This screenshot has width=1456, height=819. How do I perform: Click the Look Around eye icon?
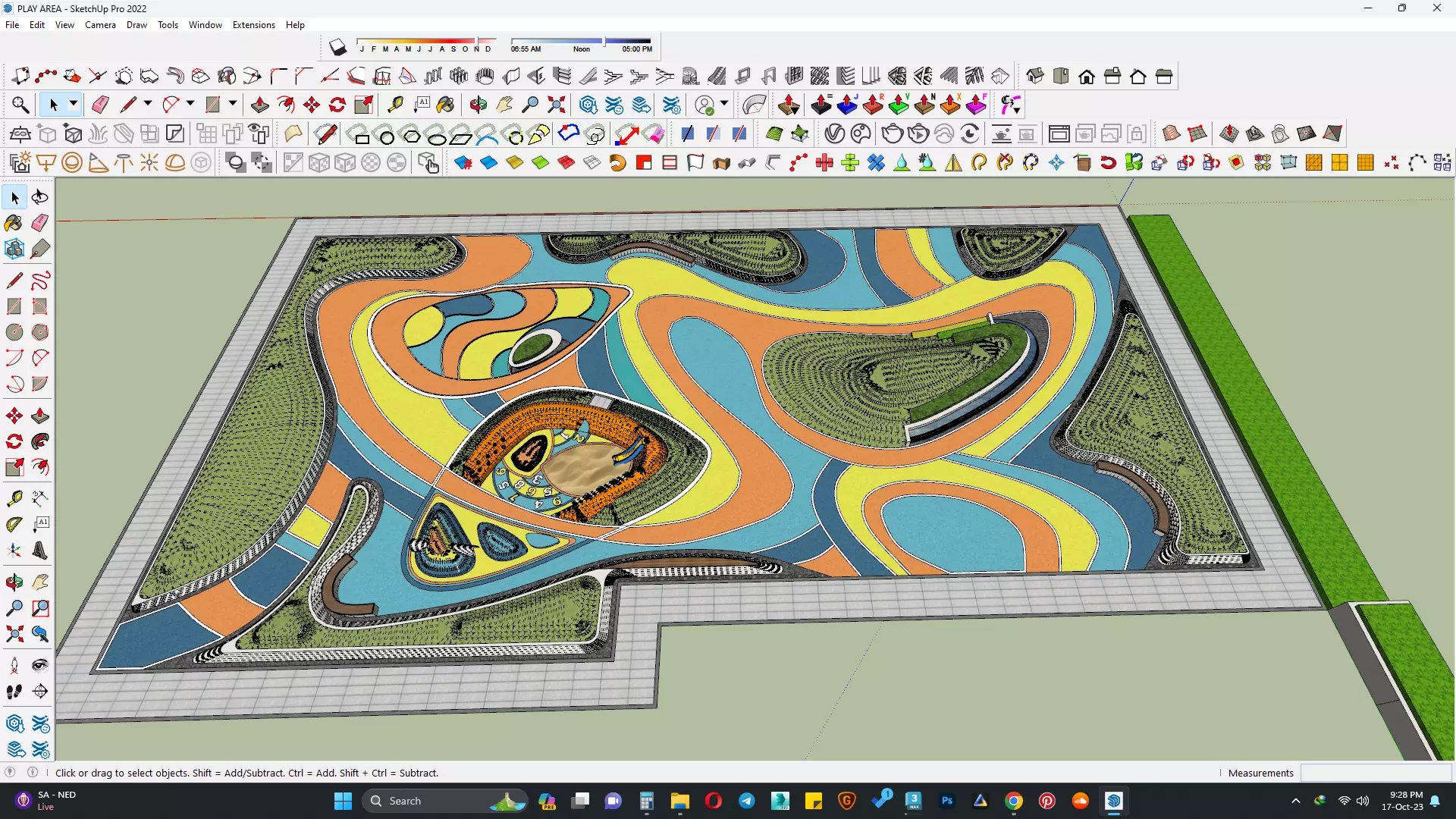(x=40, y=666)
